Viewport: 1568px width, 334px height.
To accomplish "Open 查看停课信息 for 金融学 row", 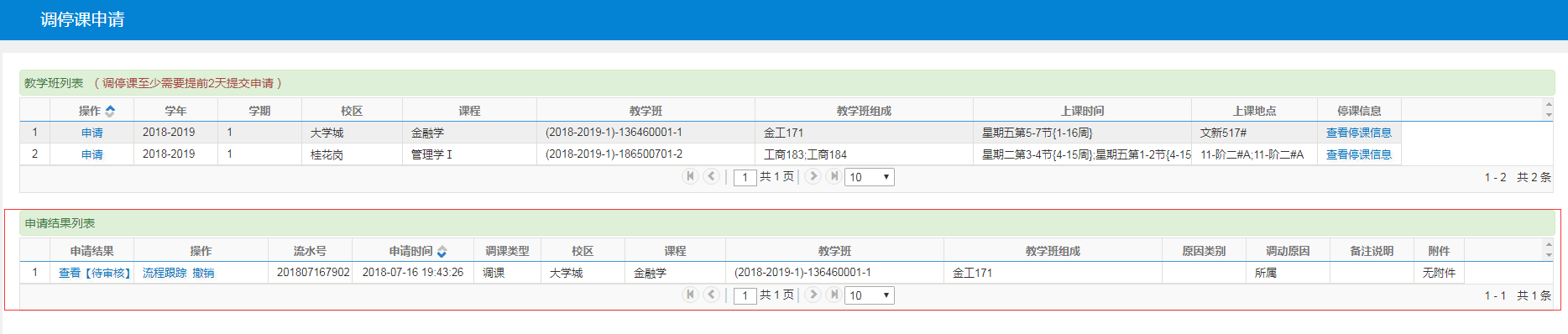I will tap(1359, 133).
